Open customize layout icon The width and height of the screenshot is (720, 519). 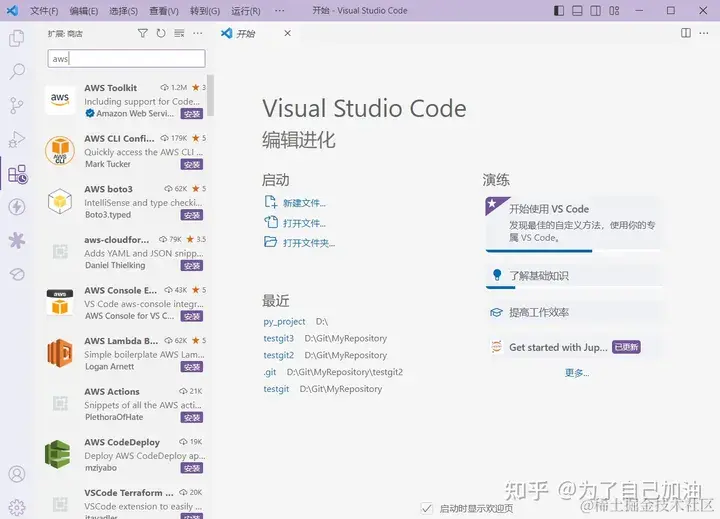614,11
